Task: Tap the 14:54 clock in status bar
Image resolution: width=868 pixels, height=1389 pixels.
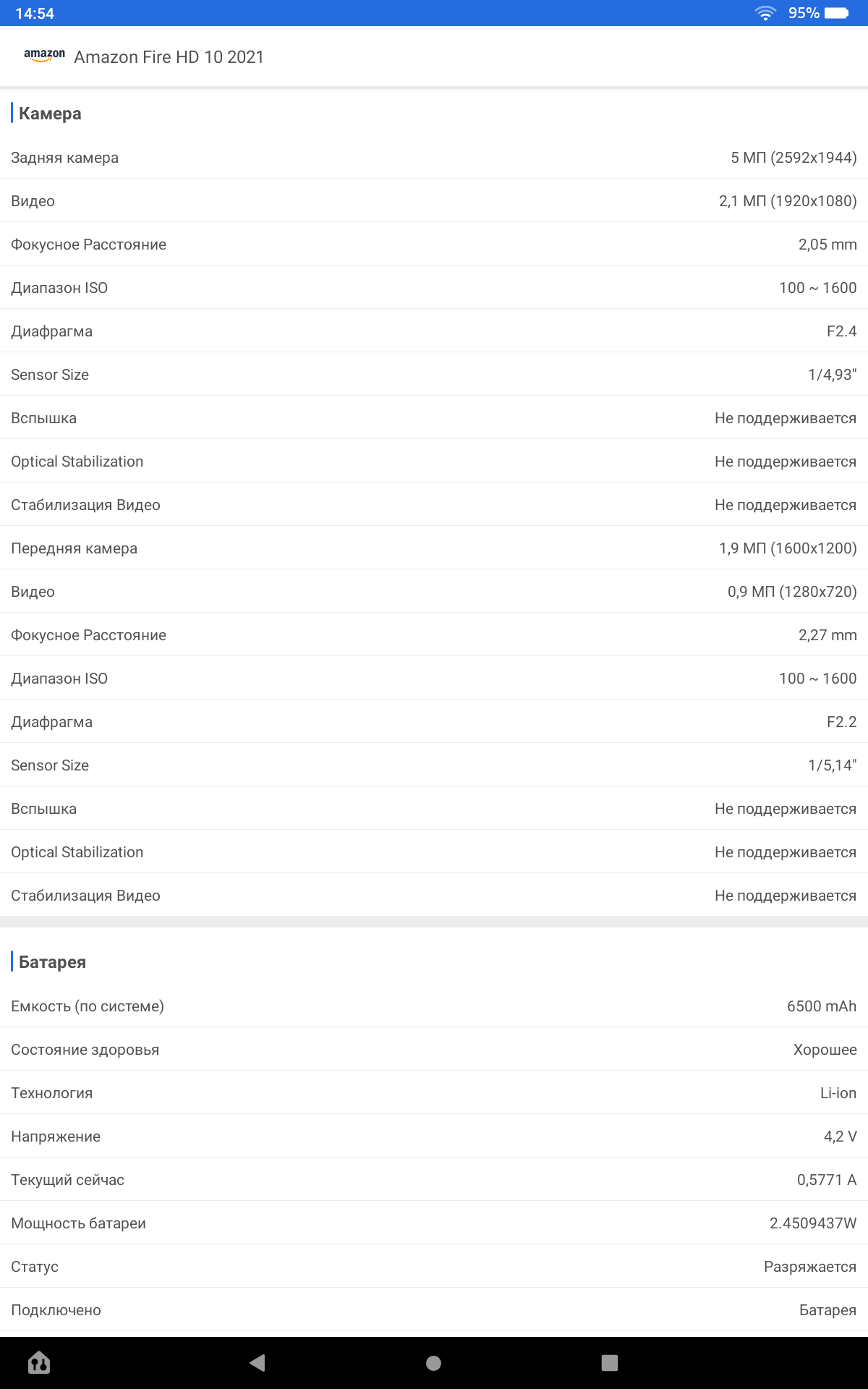Action: 35,13
